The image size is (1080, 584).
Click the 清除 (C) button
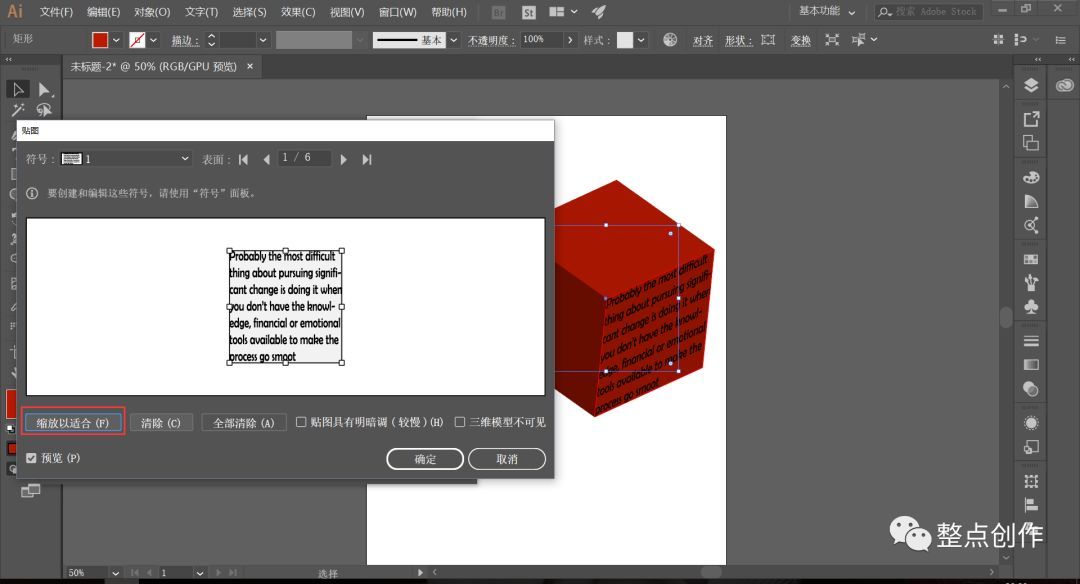(160, 423)
